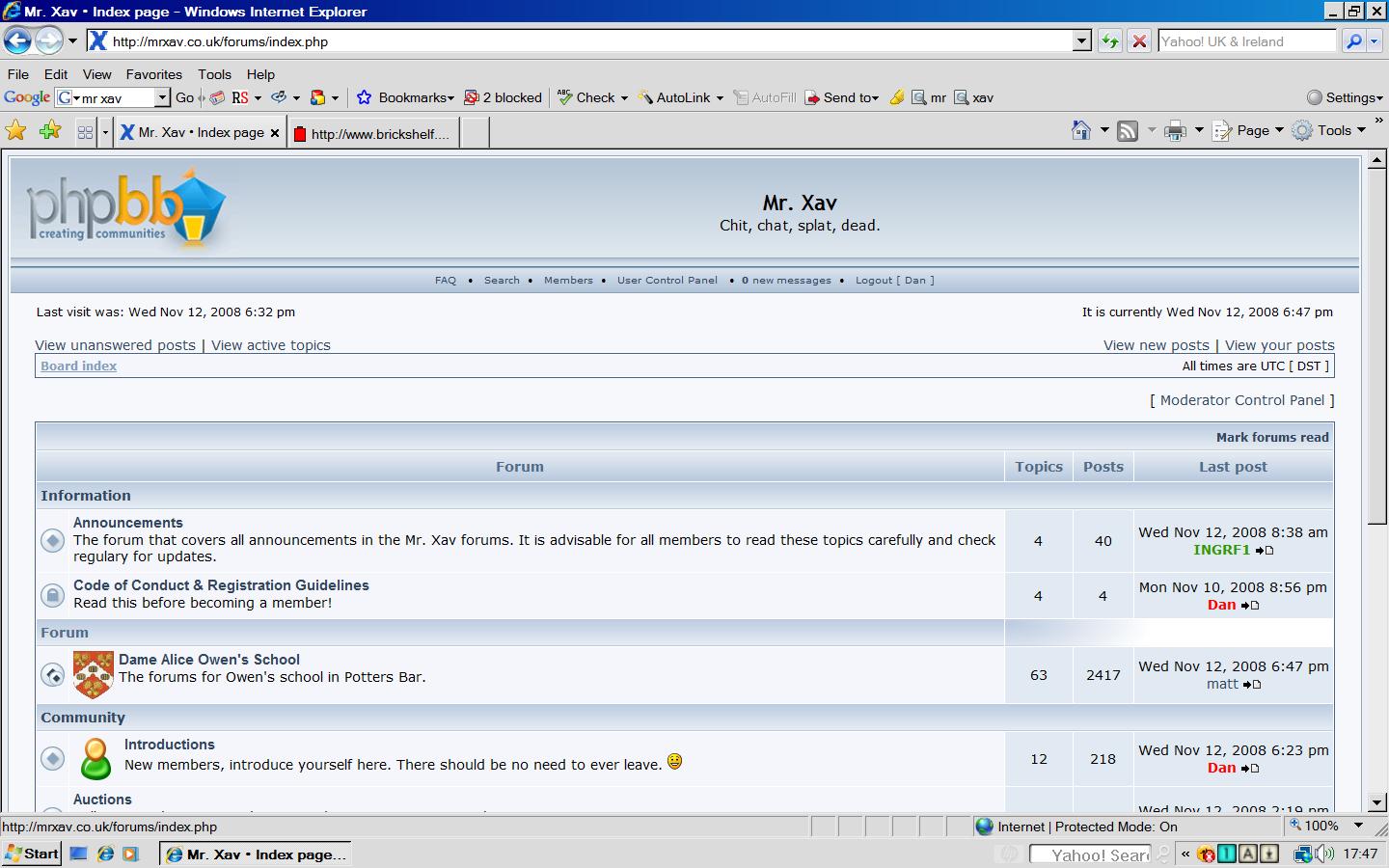This screenshot has height=868, width=1389.
Task: Click the Print printer icon
Action: [1175, 131]
